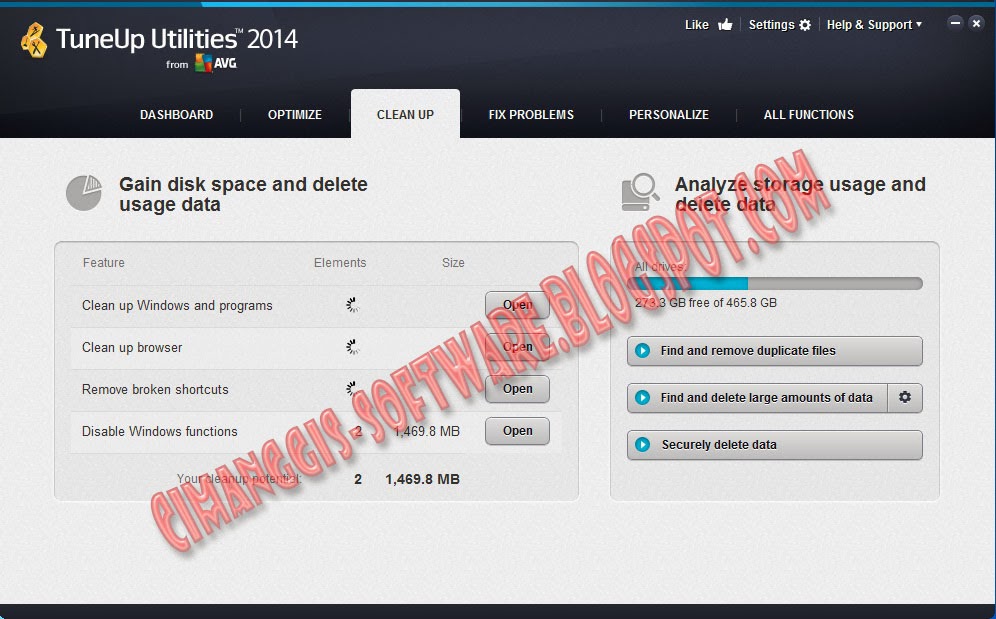Image resolution: width=996 pixels, height=619 pixels.
Task: Click the Like link
Action: tap(697, 25)
